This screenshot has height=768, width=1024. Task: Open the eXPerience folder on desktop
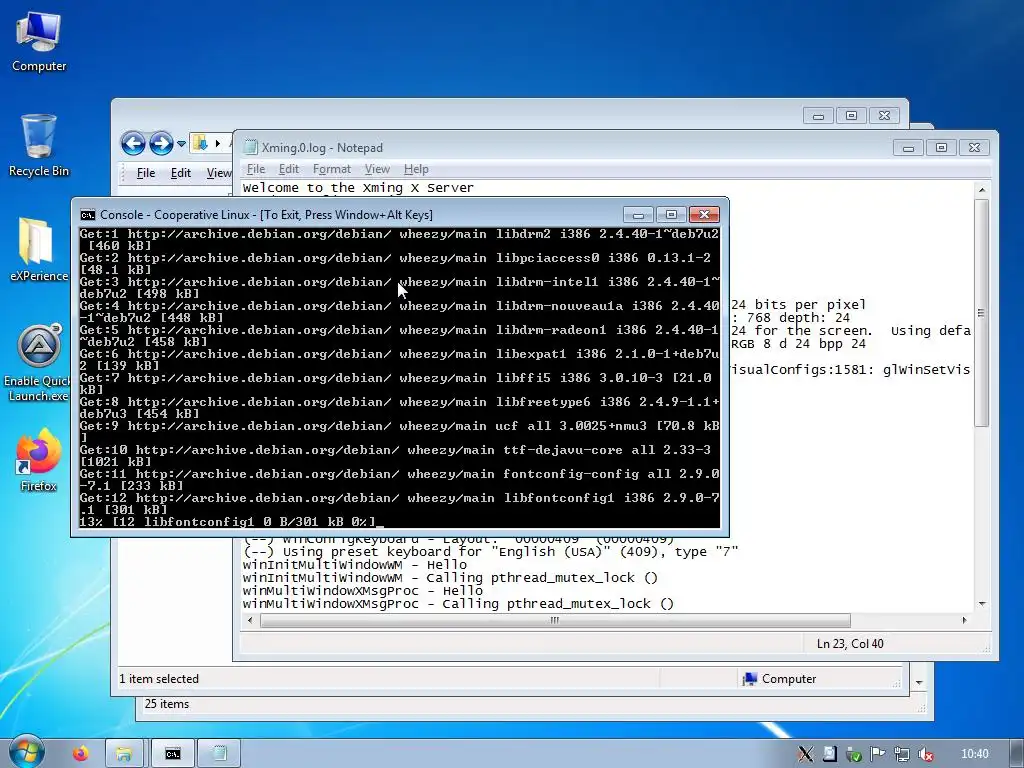click(x=39, y=249)
